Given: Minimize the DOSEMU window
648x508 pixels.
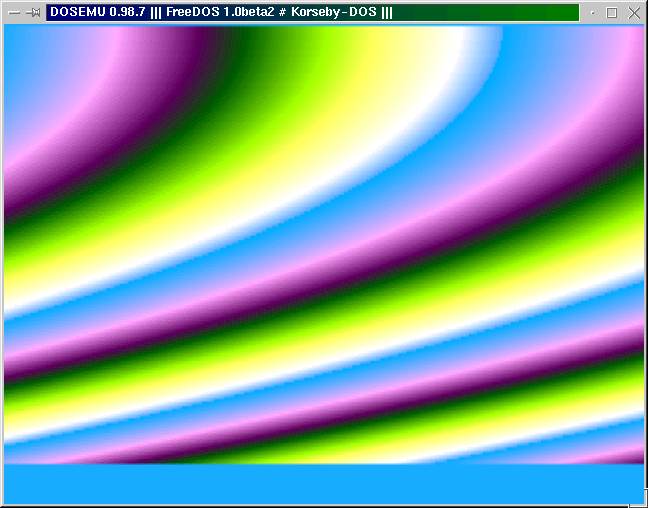Looking at the screenshot, I should (x=592, y=13).
